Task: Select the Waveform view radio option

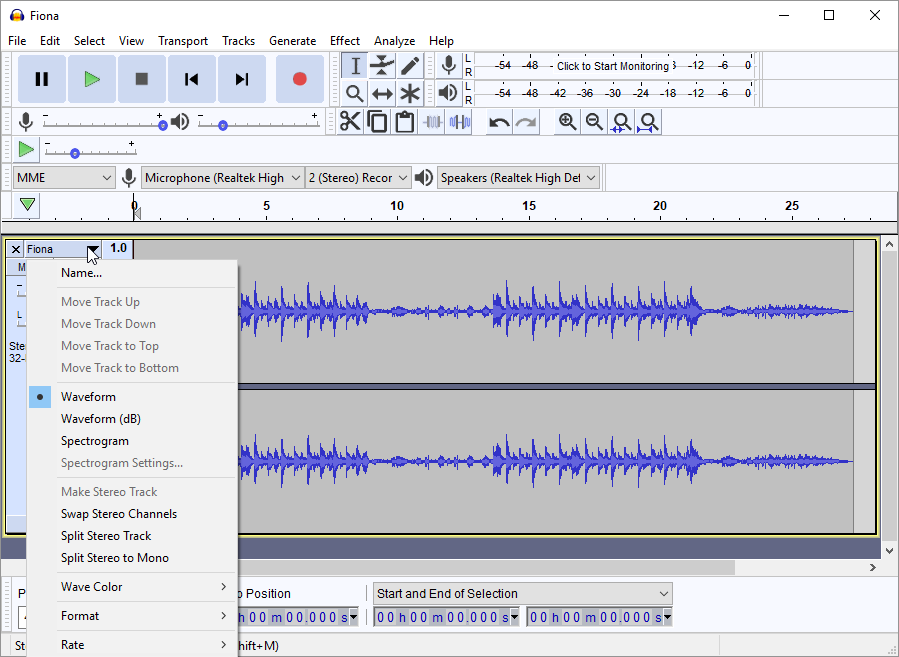Action: pyautogui.click(x=88, y=397)
